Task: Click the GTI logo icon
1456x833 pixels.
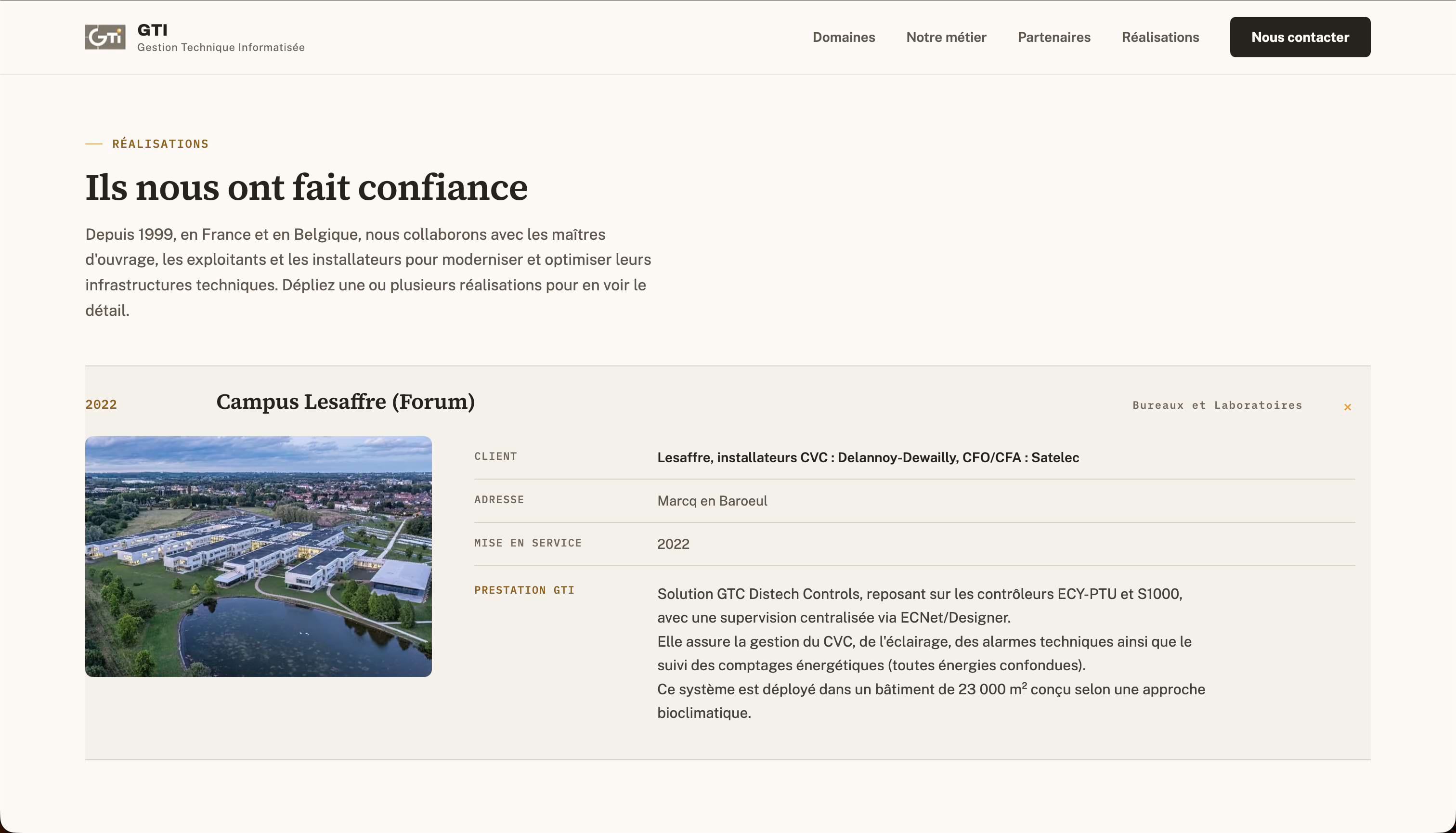Action: pos(105,37)
